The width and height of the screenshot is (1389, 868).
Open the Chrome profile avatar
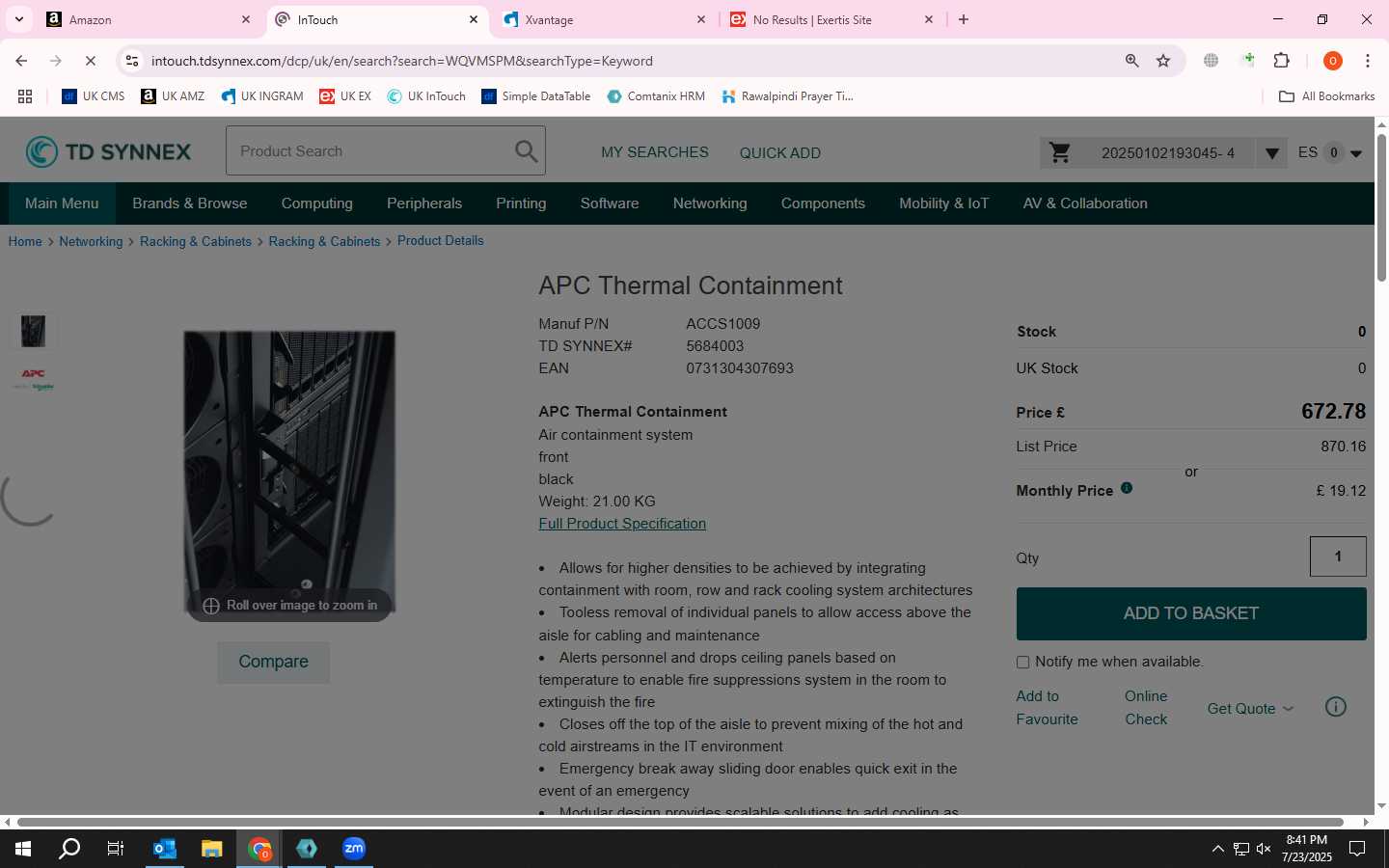1333,61
